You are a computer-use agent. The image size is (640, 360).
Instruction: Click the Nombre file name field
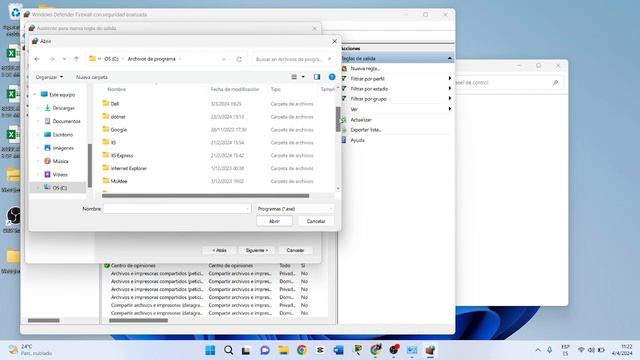coord(177,209)
